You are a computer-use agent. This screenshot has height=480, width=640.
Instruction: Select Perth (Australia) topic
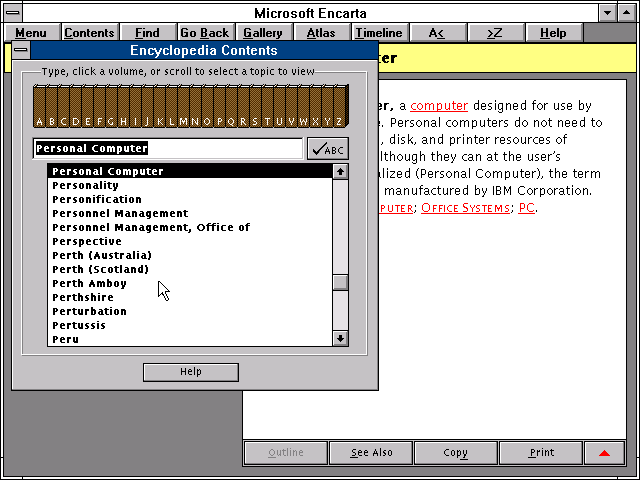190,256
